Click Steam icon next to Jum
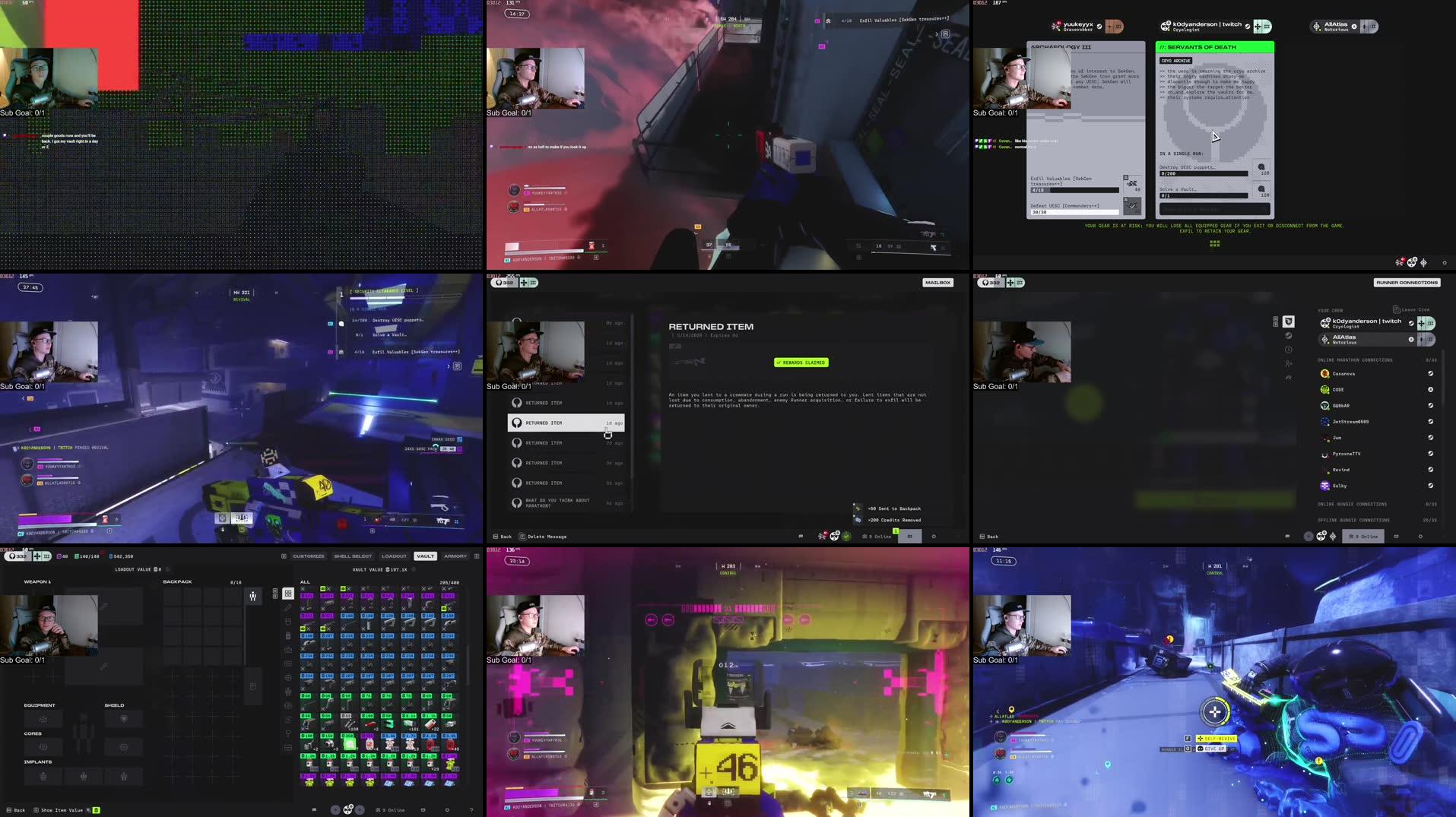 pyautogui.click(x=1430, y=438)
